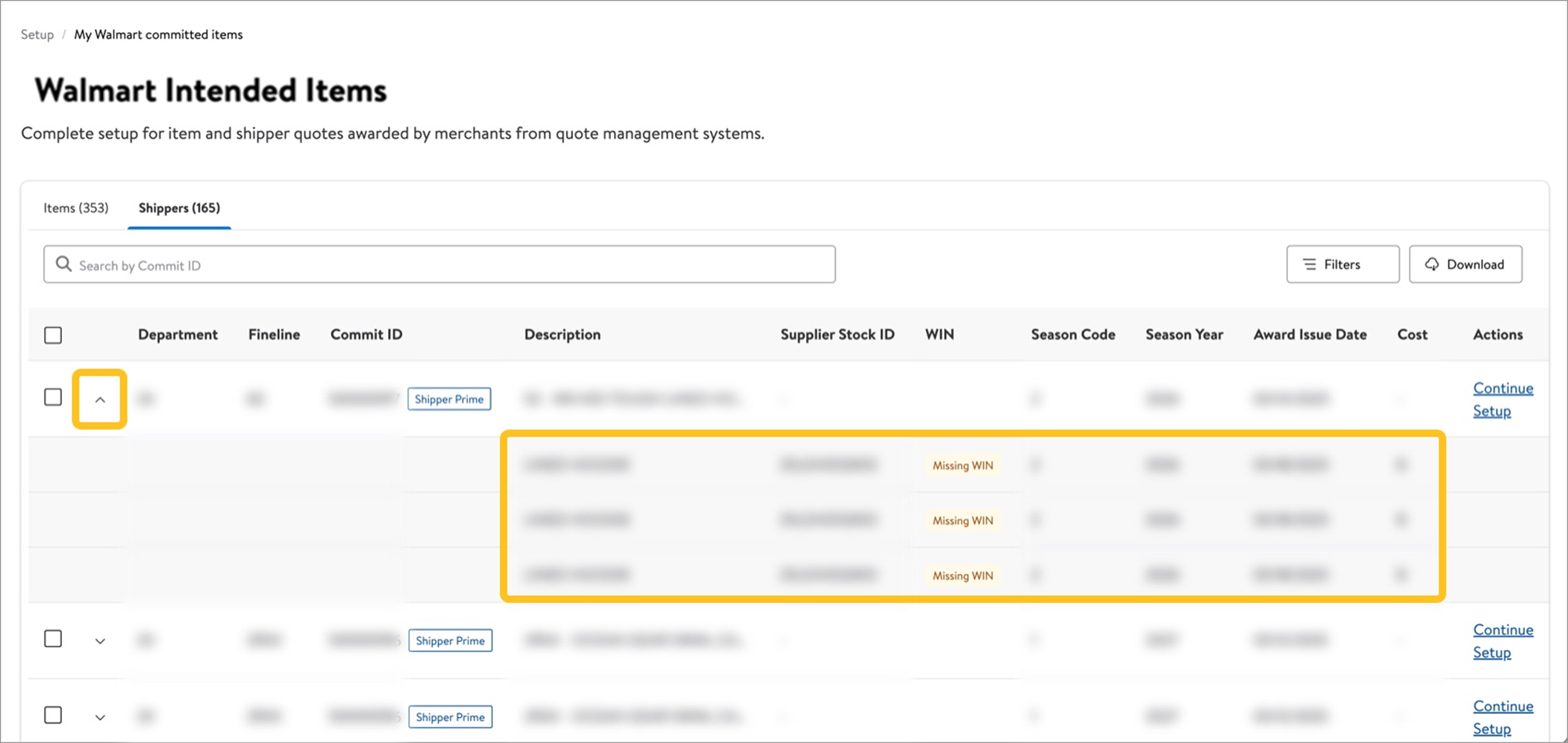Check the first shipper row checkbox

[x=53, y=397]
